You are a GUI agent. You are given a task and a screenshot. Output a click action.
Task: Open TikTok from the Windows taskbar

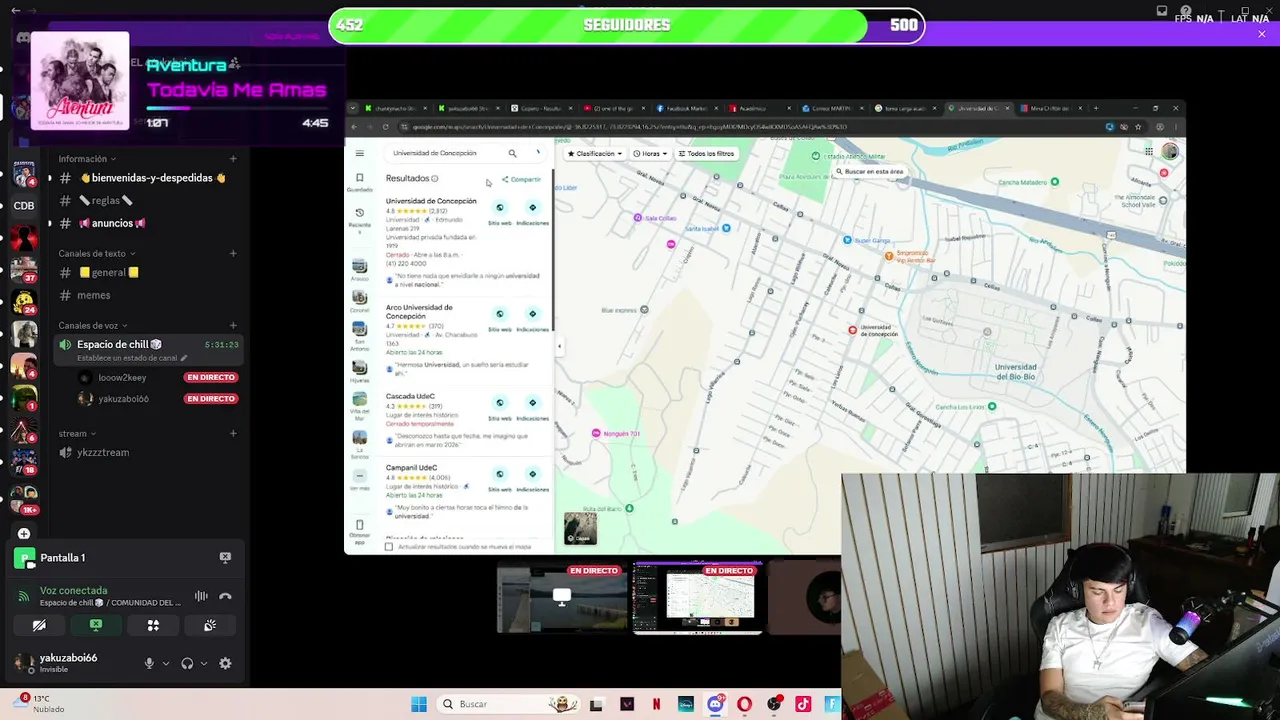point(803,704)
